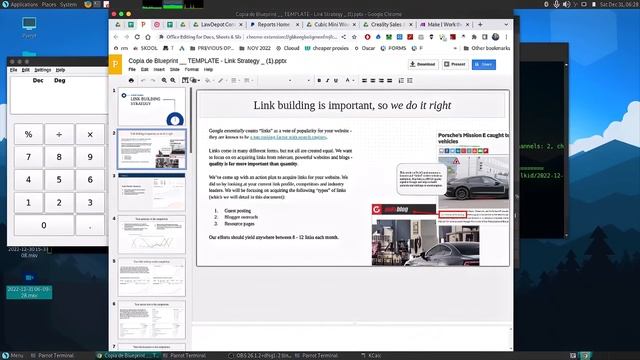Image resolution: width=640 pixels, height=360 pixels.
Task: Click the zoom in magnifier icon
Action: pyautogui.click(x=164, y=81)
